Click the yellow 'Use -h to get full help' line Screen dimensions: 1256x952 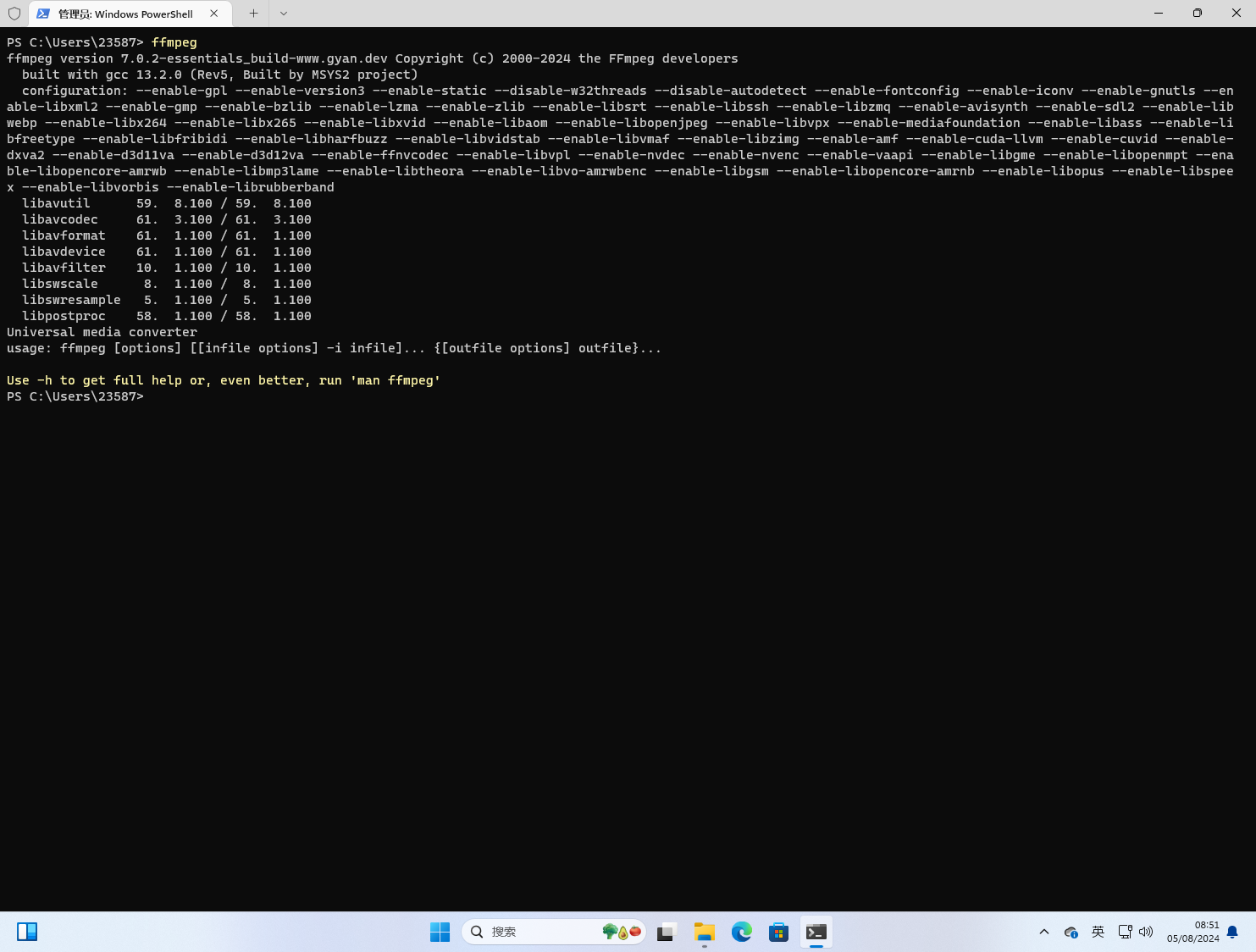pyautogui.click(x=224, y=380)
